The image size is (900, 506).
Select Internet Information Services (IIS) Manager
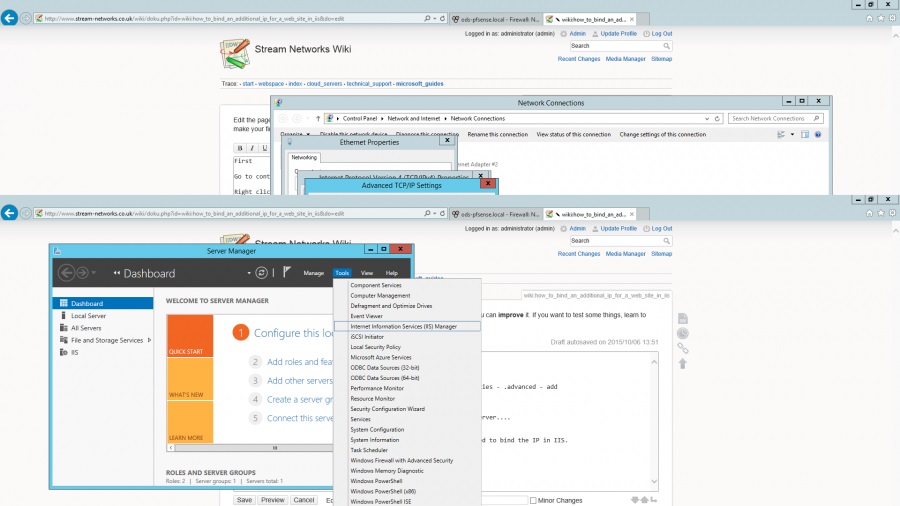(x=403, y=326)
